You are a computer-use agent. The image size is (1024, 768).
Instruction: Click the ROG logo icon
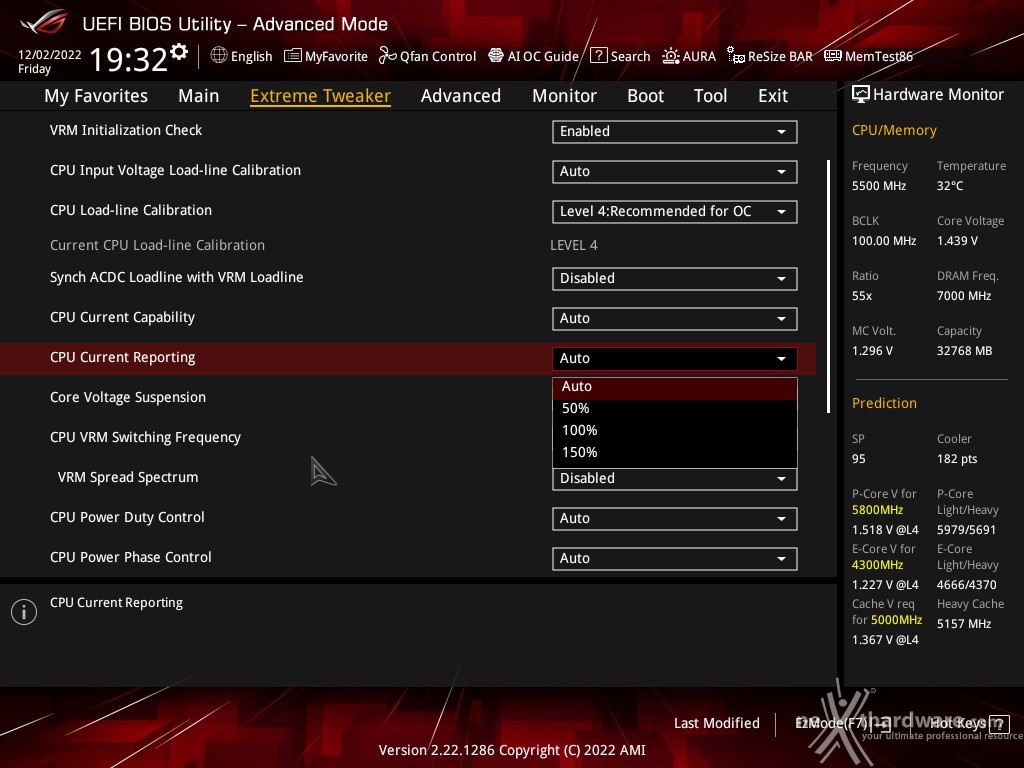[x=43, y=22]
